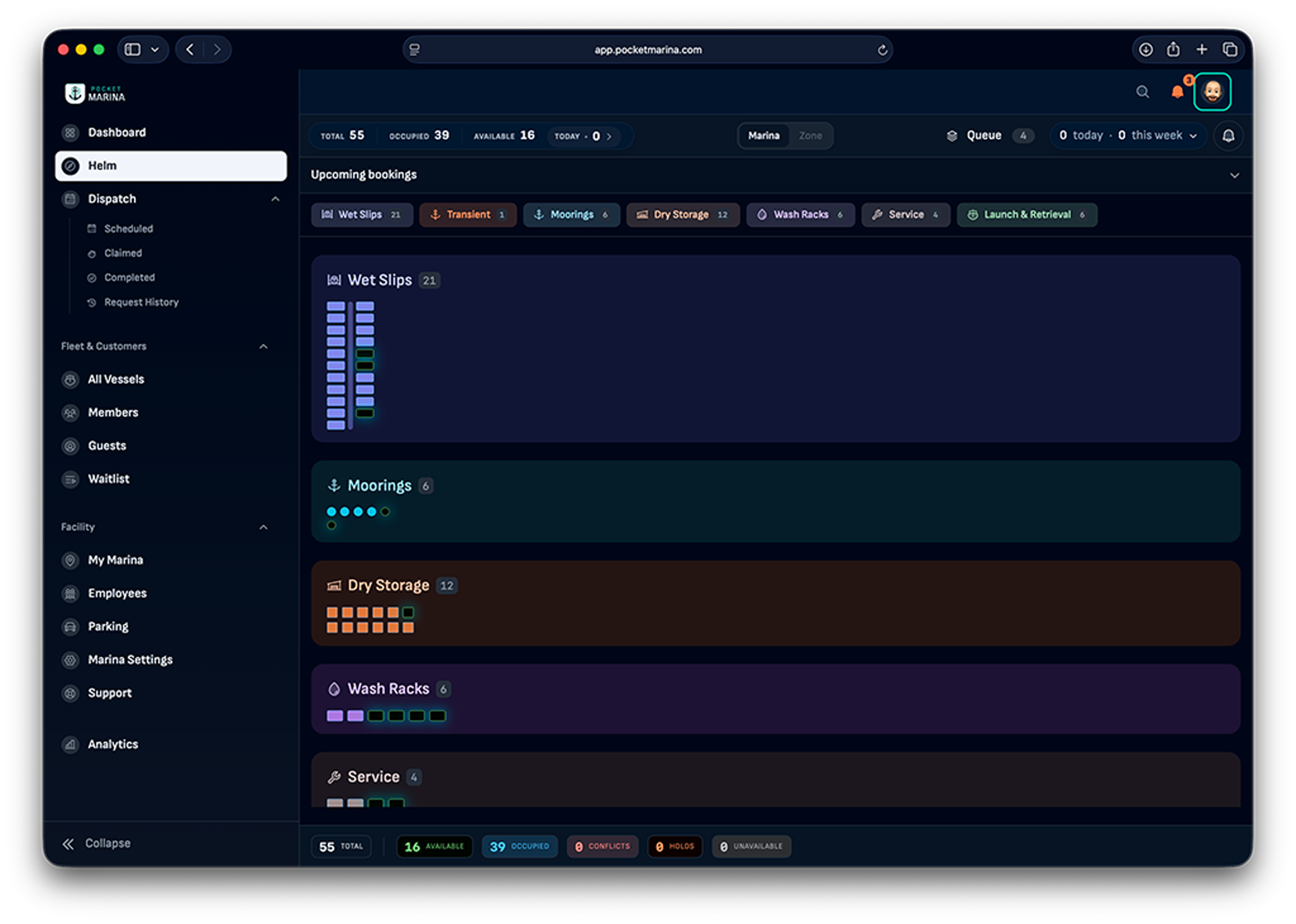
Task: Toggle the 16 Available status filter
Action: point(434,846)
